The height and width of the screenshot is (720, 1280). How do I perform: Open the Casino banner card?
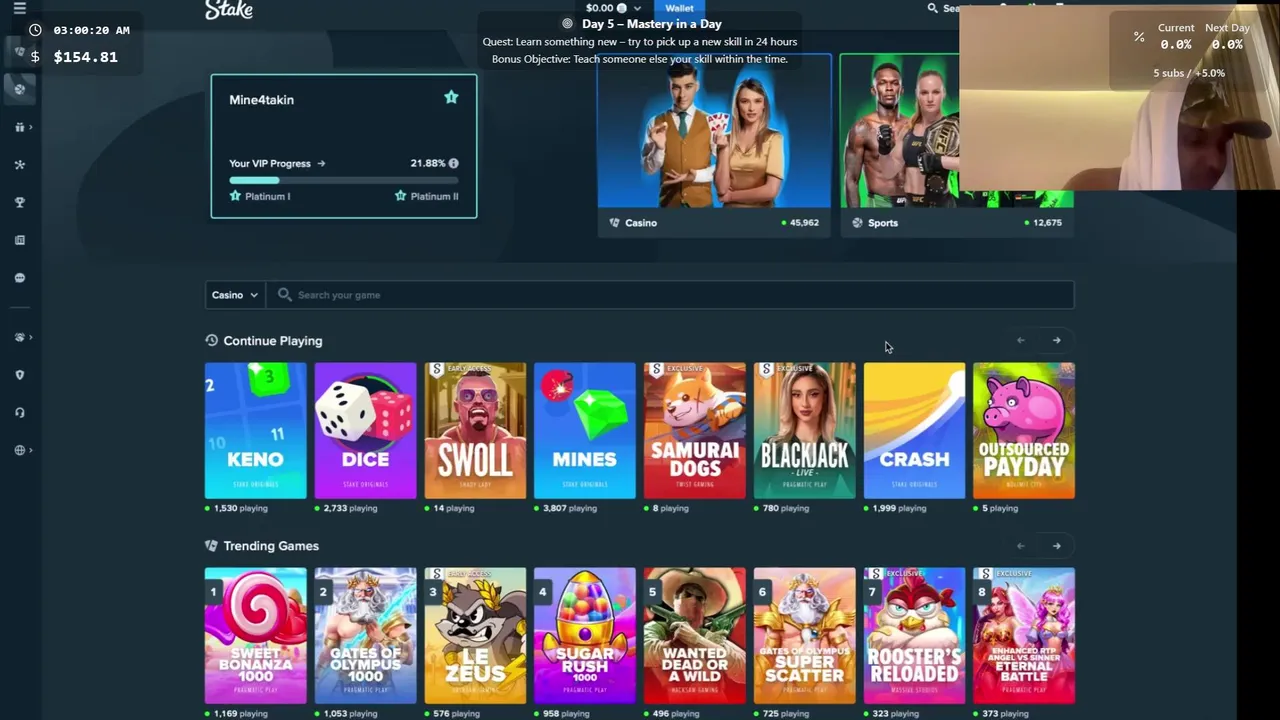pos(714,146)
